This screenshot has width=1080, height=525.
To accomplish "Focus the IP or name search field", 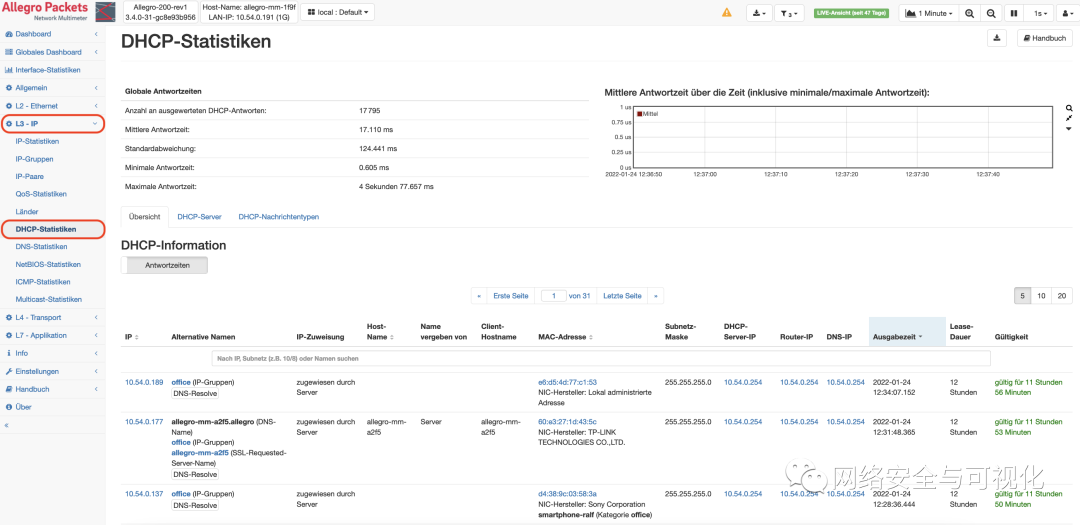I will [x=600, y=358].
